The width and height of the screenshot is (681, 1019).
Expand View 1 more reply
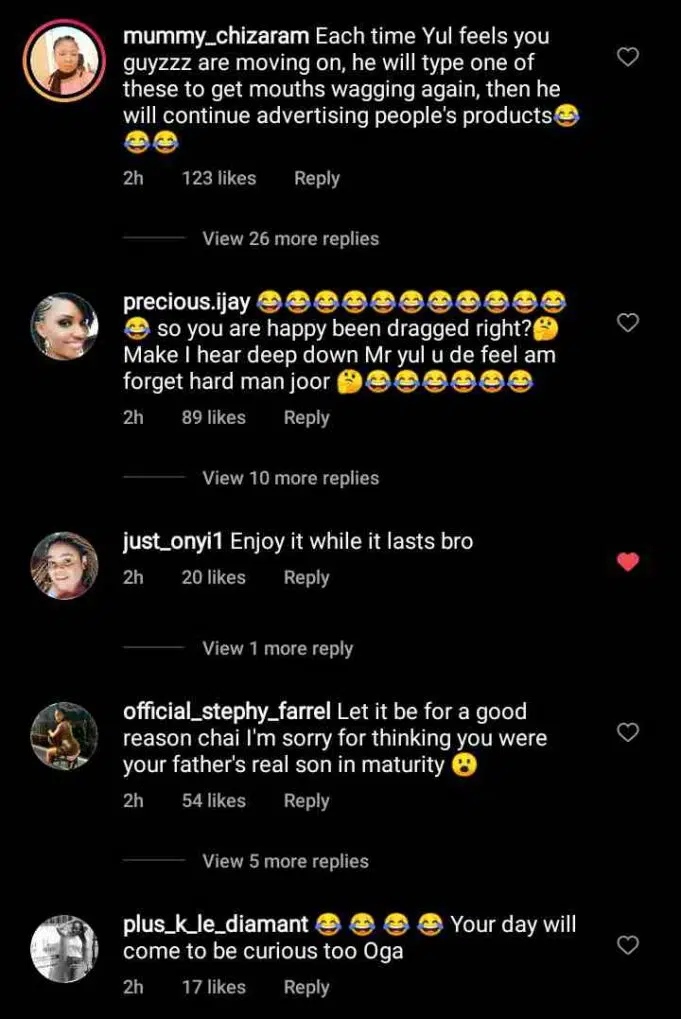(x=277, y=649)
